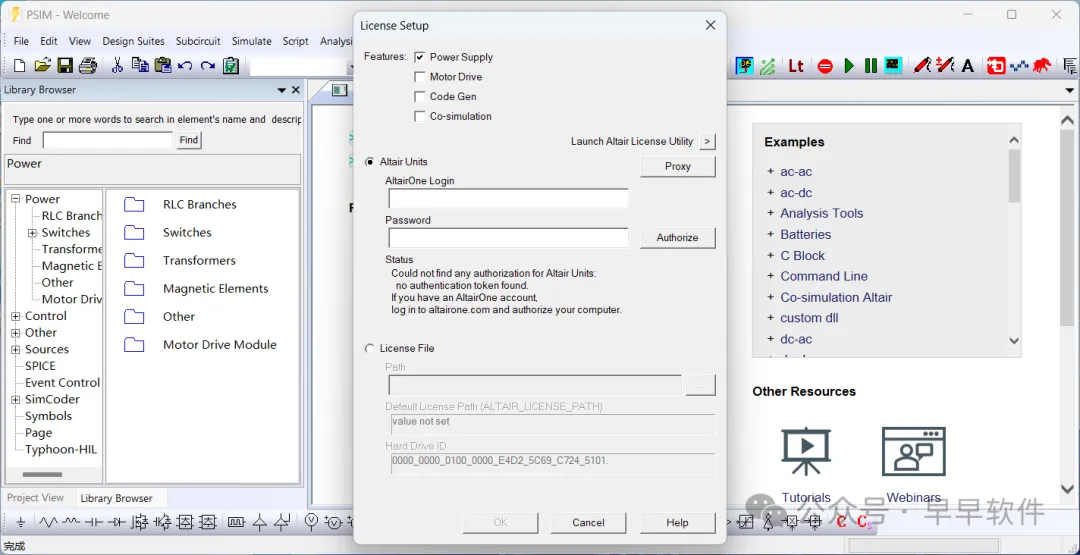
Task: Click Help in License Setup
Action: pyautogui.click(x=677, y=523)
